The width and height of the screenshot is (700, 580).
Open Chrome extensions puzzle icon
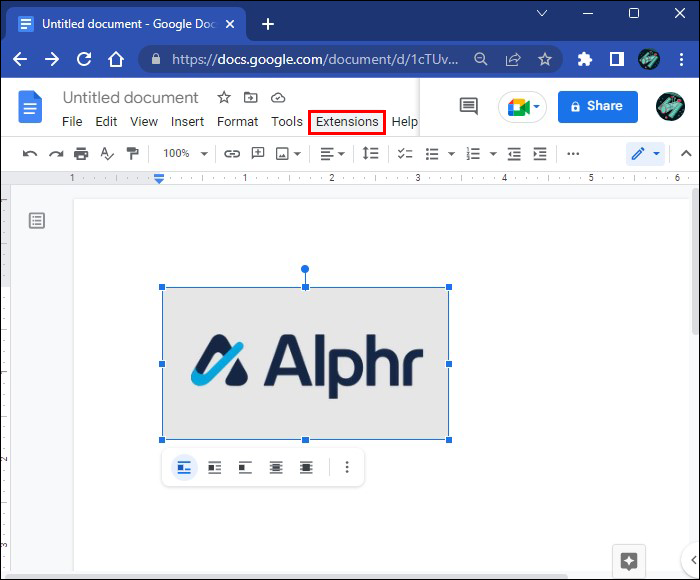(584, 59)
